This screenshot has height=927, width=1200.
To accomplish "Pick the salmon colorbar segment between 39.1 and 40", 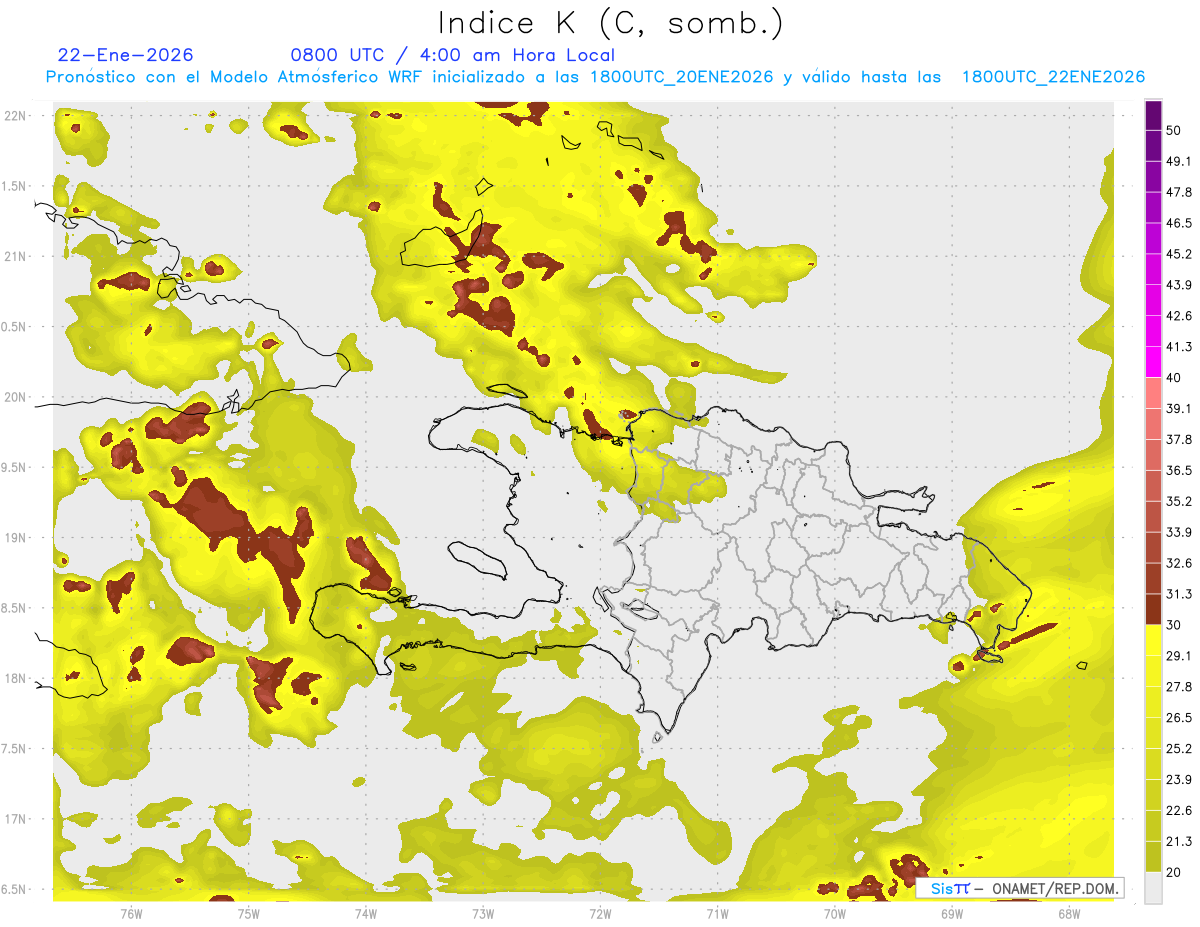I will pyautogui.click(x=1153, y=393).
